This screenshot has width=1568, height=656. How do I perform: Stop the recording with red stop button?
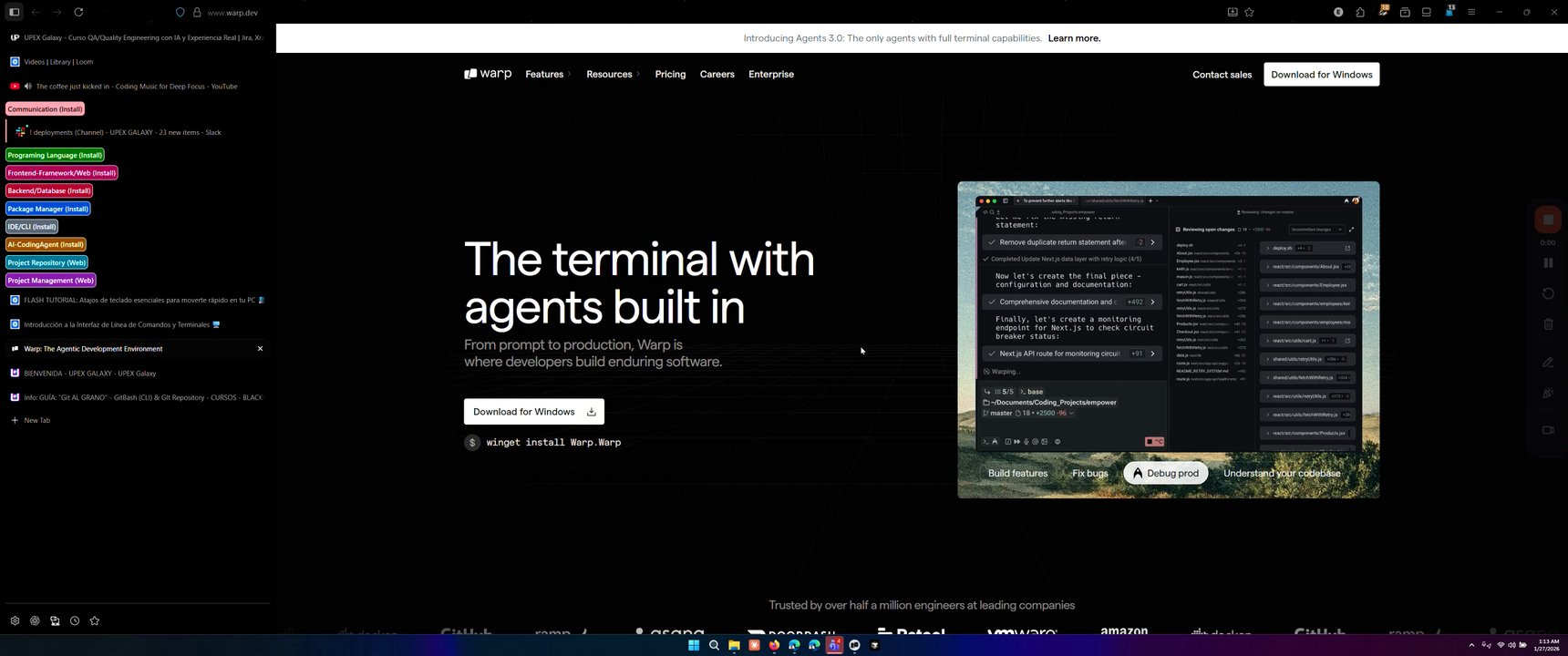pyautogui.click(x=1548, y=220)
